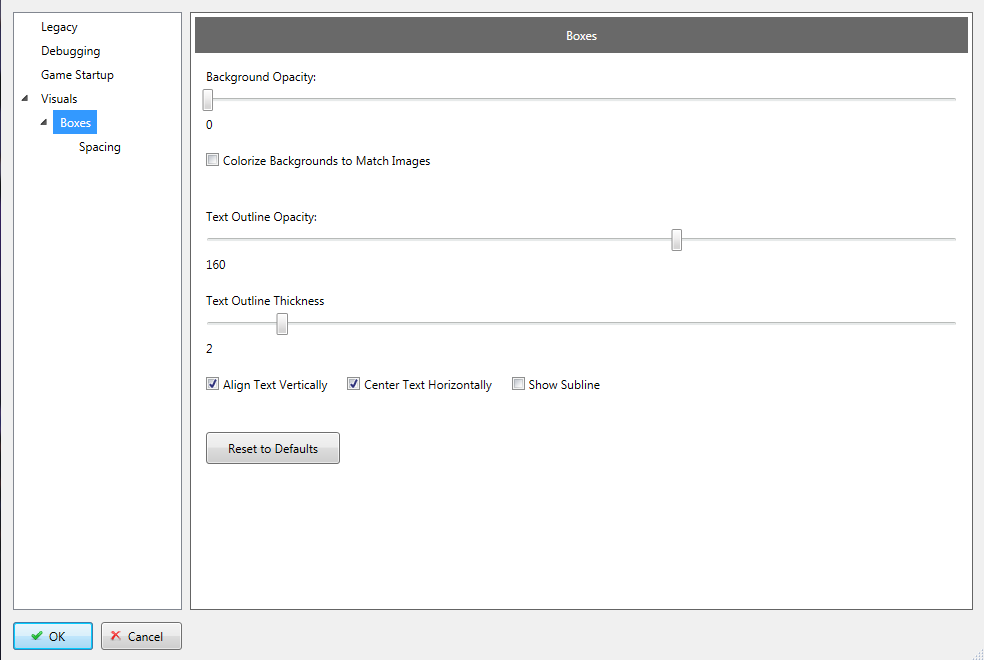The height and width of the screenshot is (660, 984).
Task: Click the value 0 under Background Opacity
Action: (210, 125)
